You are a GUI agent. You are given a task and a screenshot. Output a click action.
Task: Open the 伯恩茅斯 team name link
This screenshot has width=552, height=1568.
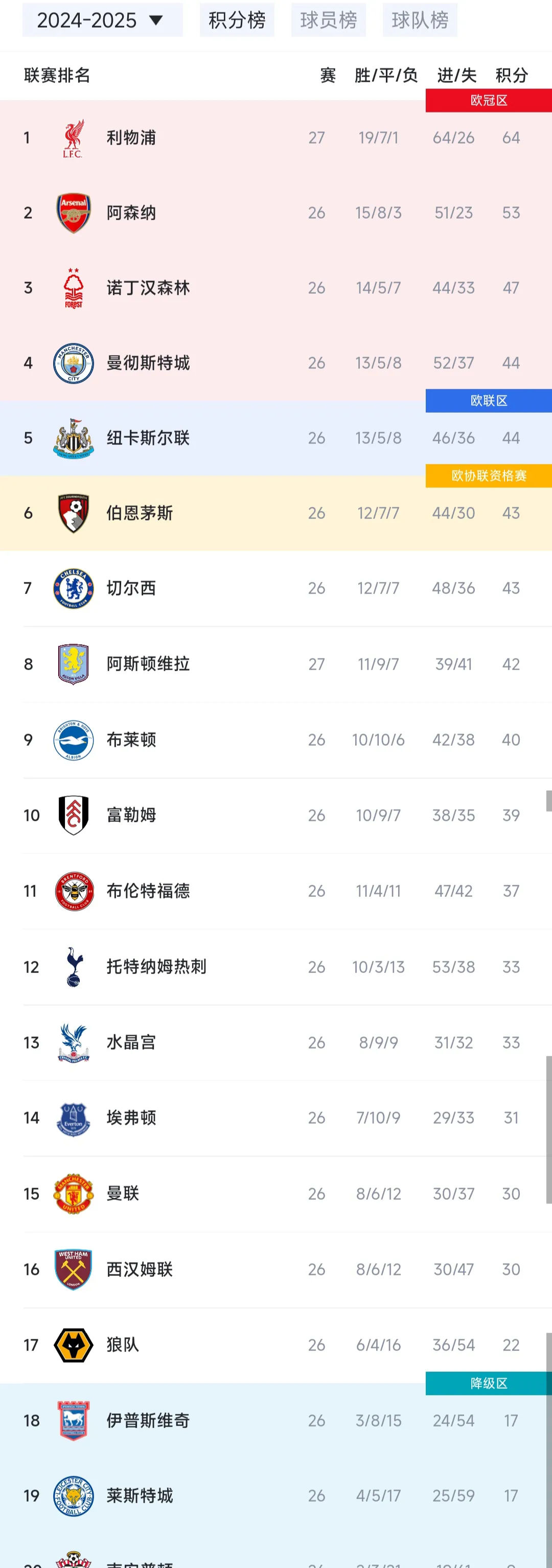140,513
